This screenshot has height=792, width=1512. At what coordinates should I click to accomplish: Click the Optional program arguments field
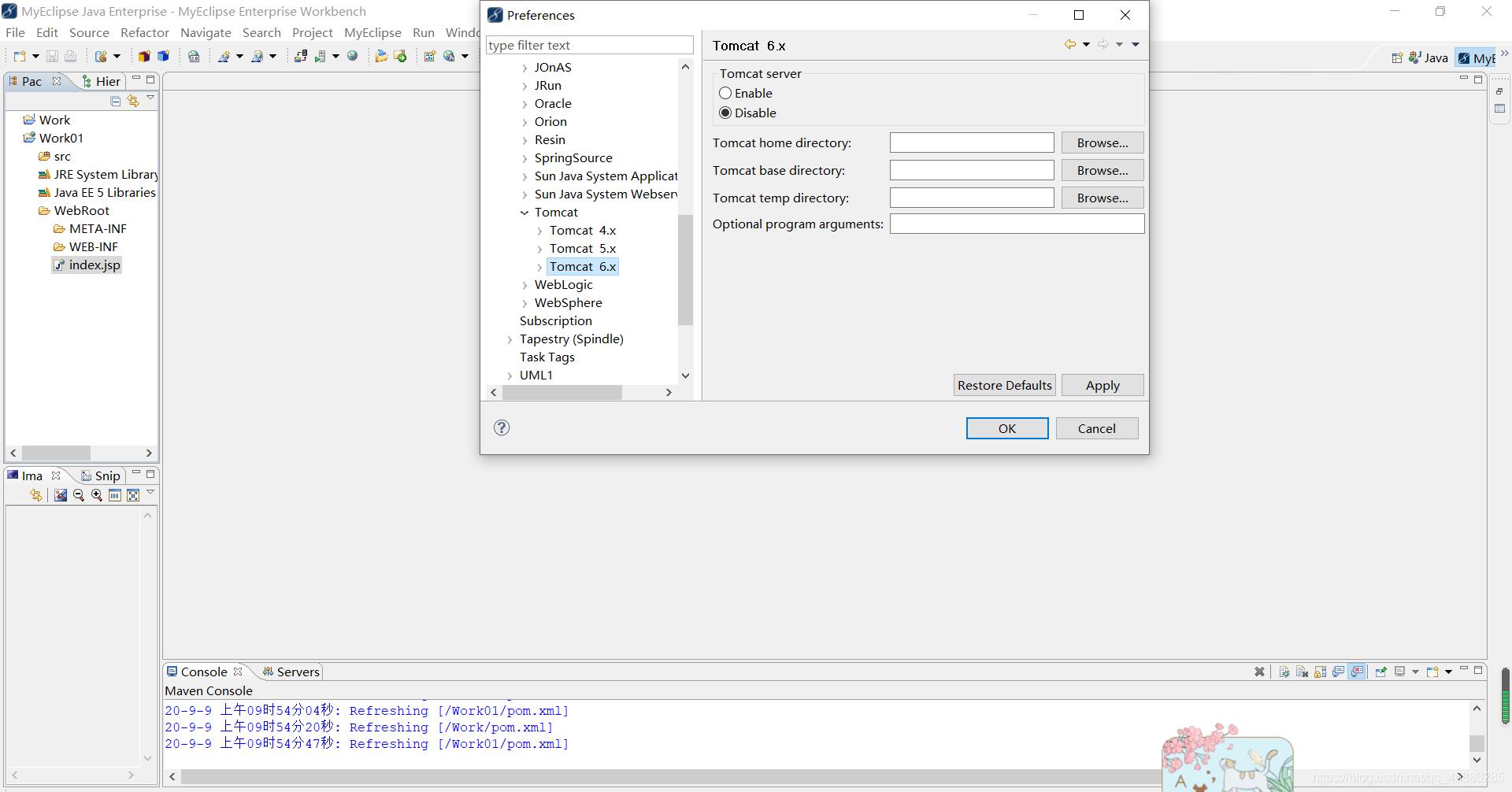click(x=1017, y=224)
